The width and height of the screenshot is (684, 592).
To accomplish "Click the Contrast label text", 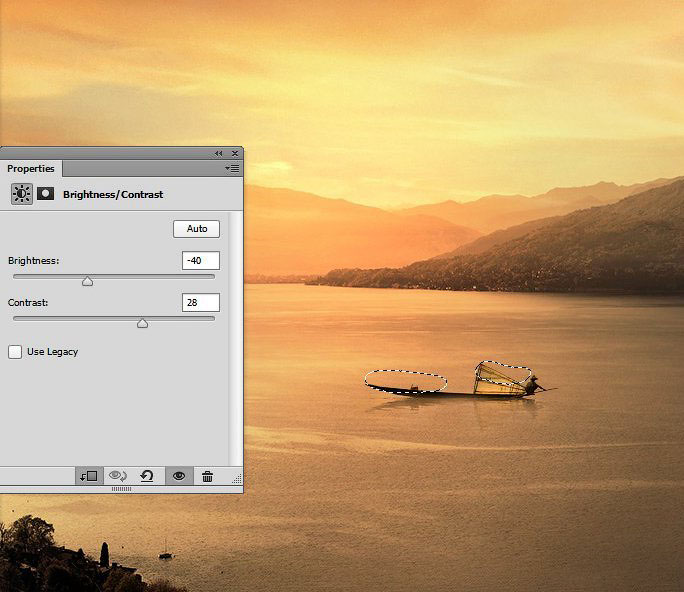I will pos(28,302).
